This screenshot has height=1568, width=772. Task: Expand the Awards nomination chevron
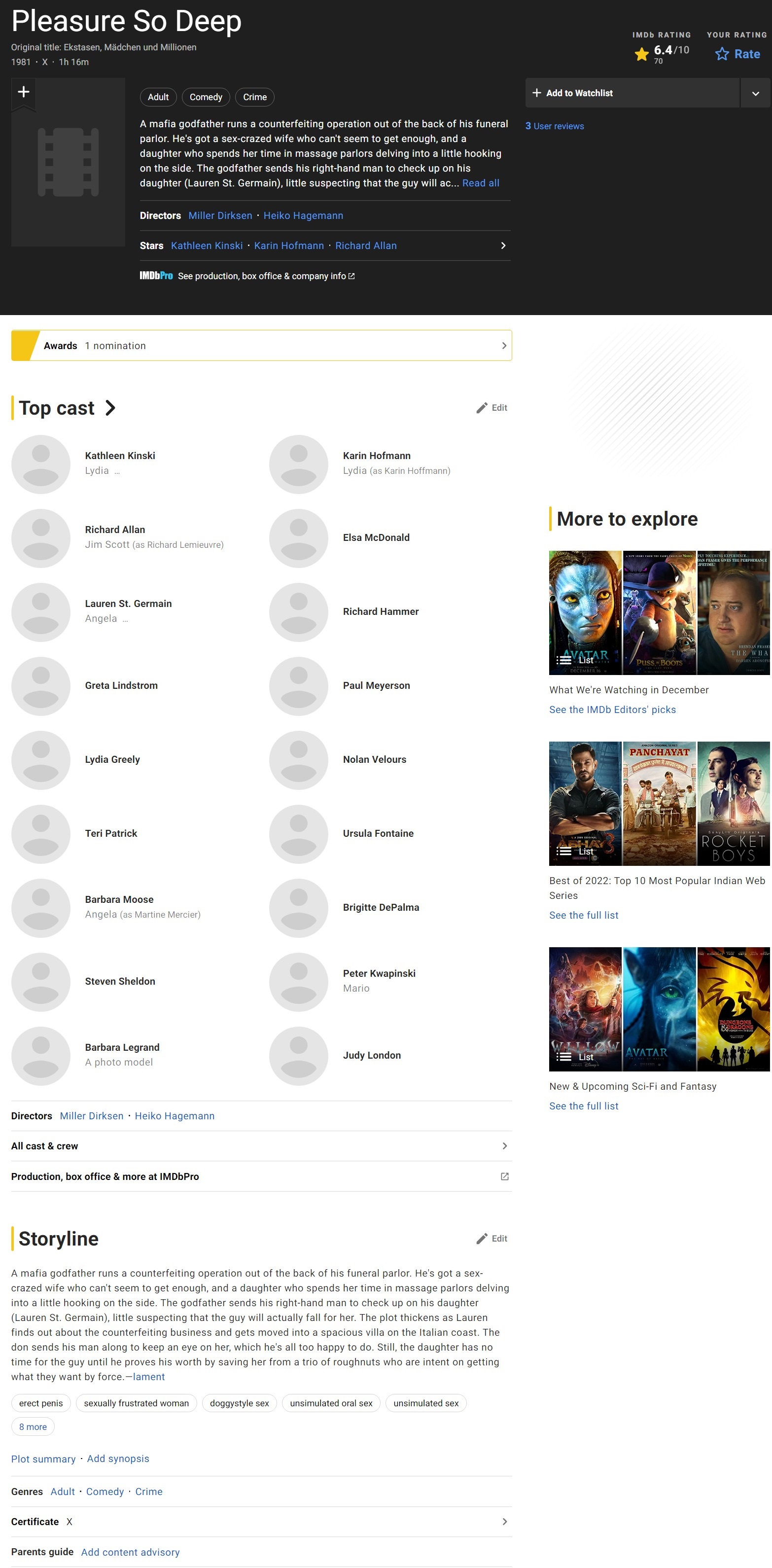[x=504, y=346]
